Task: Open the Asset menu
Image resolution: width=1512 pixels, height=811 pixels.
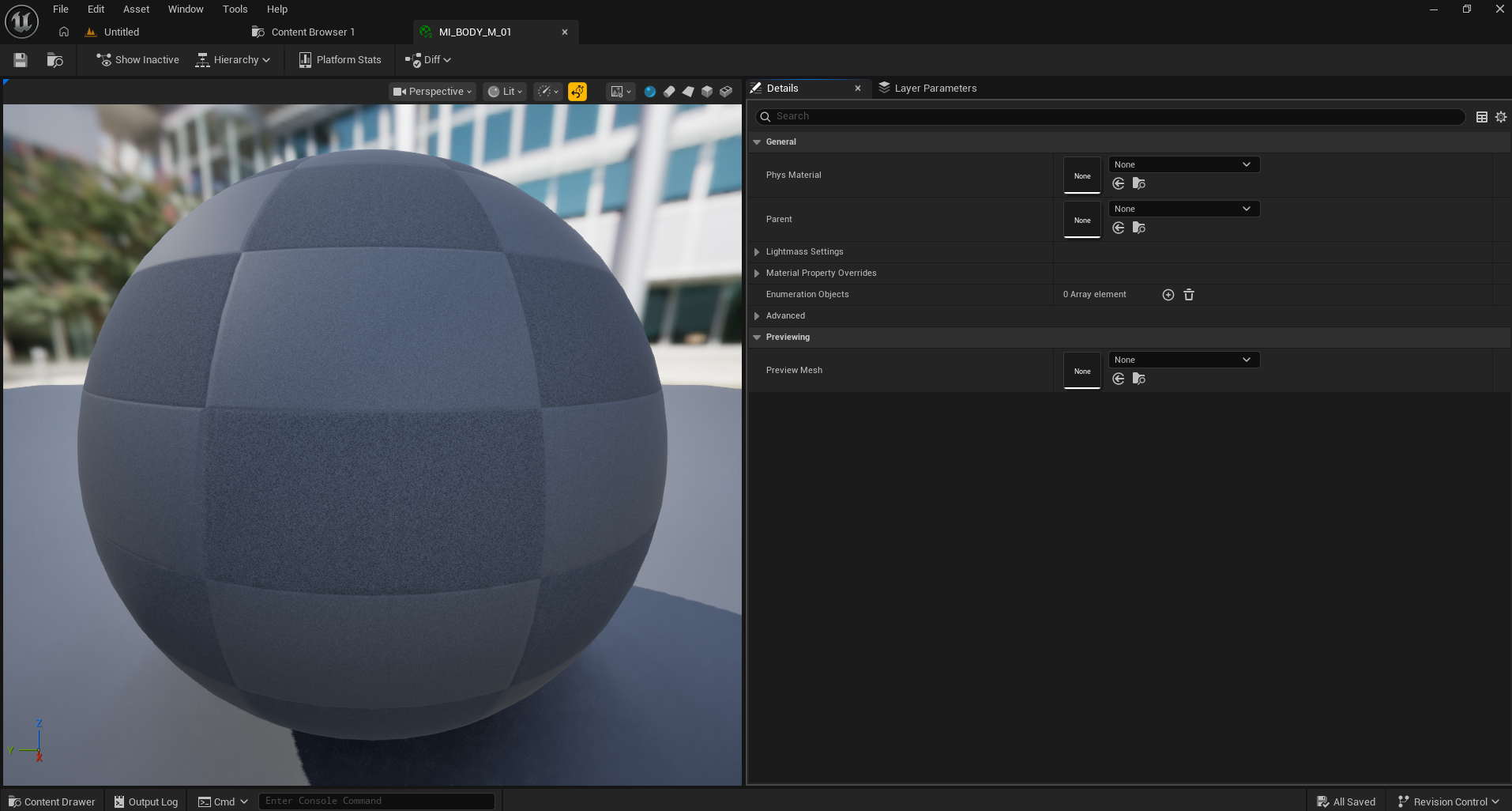Action: click(136, 9)
